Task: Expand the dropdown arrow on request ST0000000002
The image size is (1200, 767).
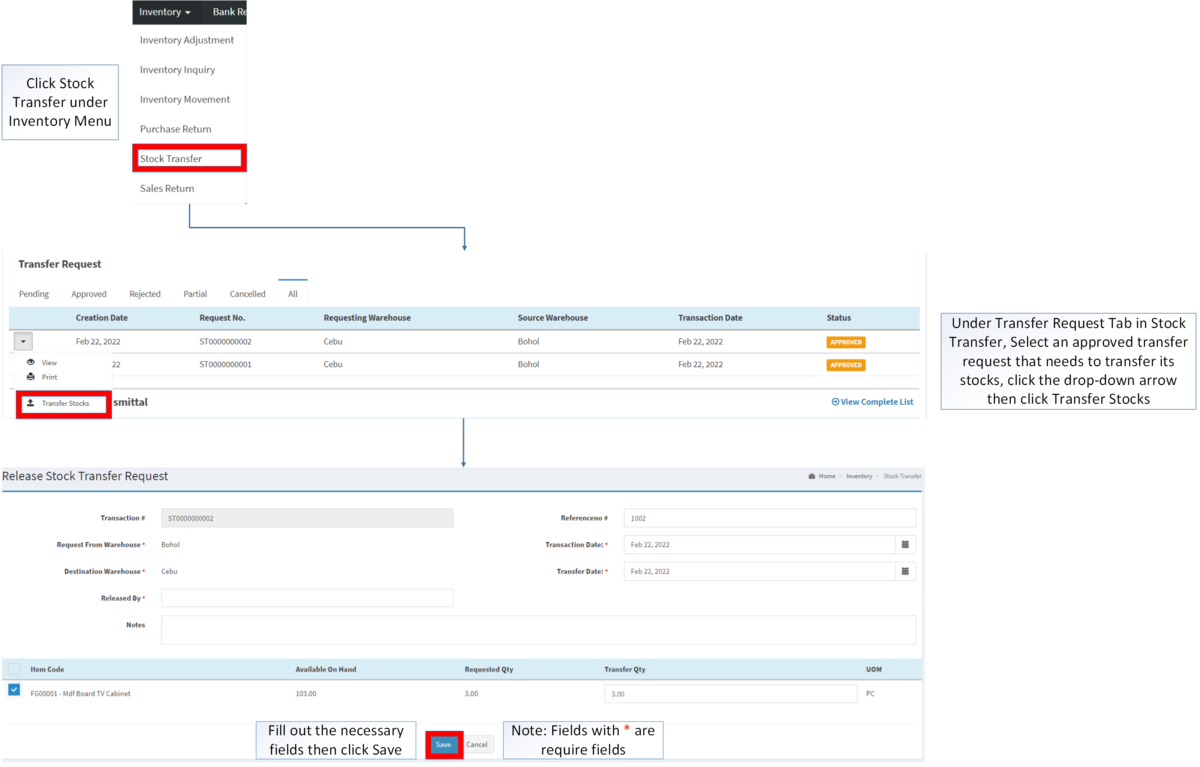Action: (x=22, y=340)
